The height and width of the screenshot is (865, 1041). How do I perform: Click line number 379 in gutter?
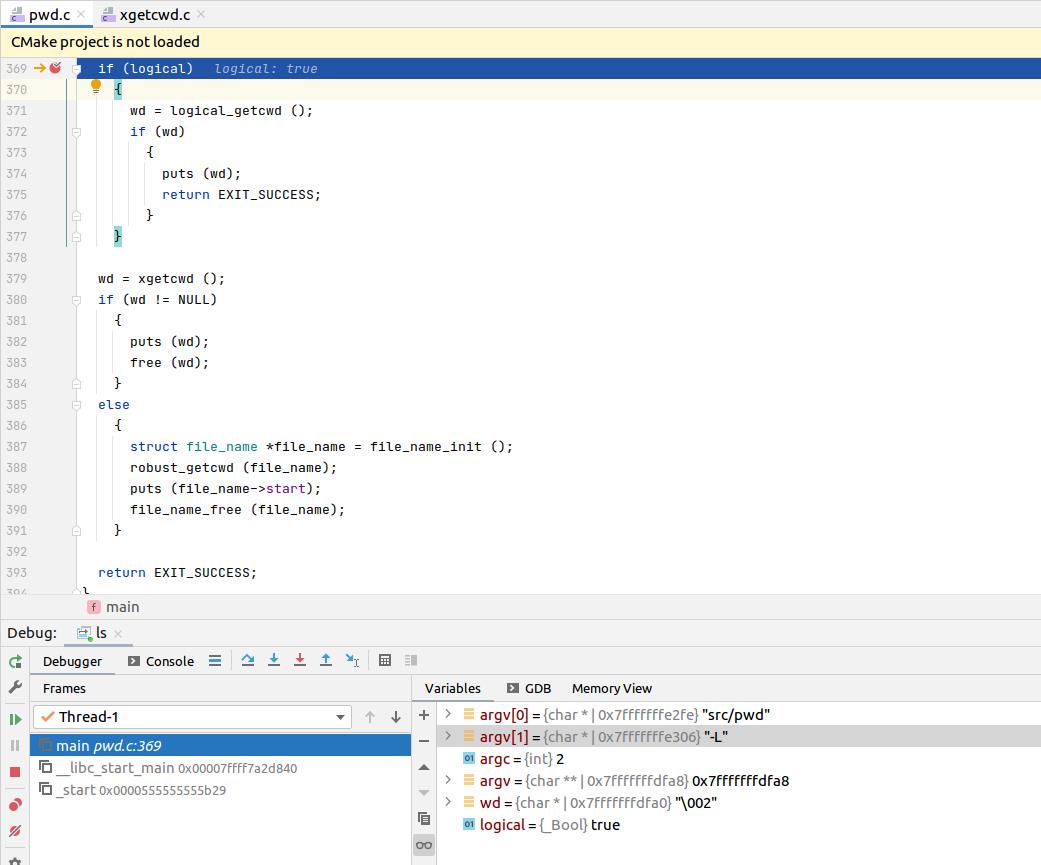click(17, 279)
